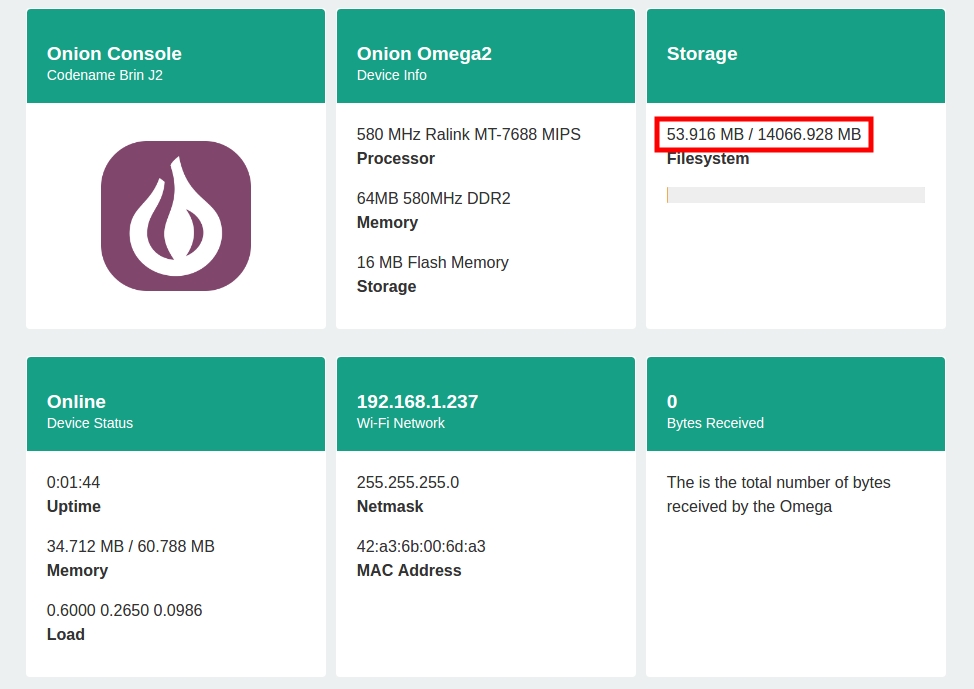Screen dimensions: 974x689
Task: Click the 'Device Info' subtitle
Action: [392, 75]
